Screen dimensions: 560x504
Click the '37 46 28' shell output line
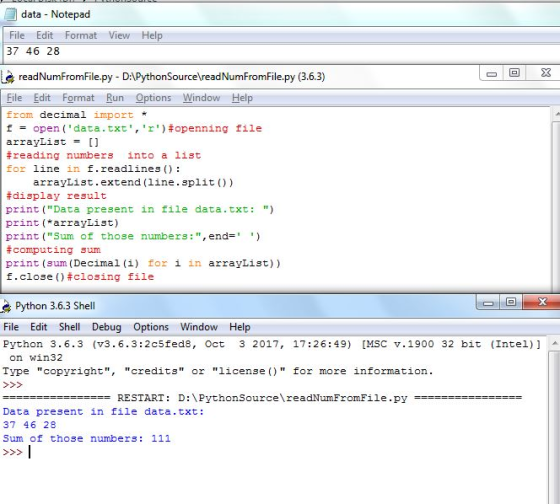tap(29, 425)
